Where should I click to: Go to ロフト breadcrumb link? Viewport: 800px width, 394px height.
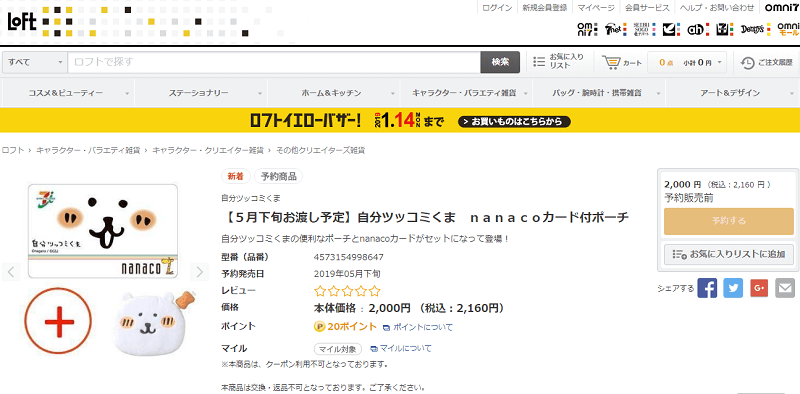tap(12, 151)
